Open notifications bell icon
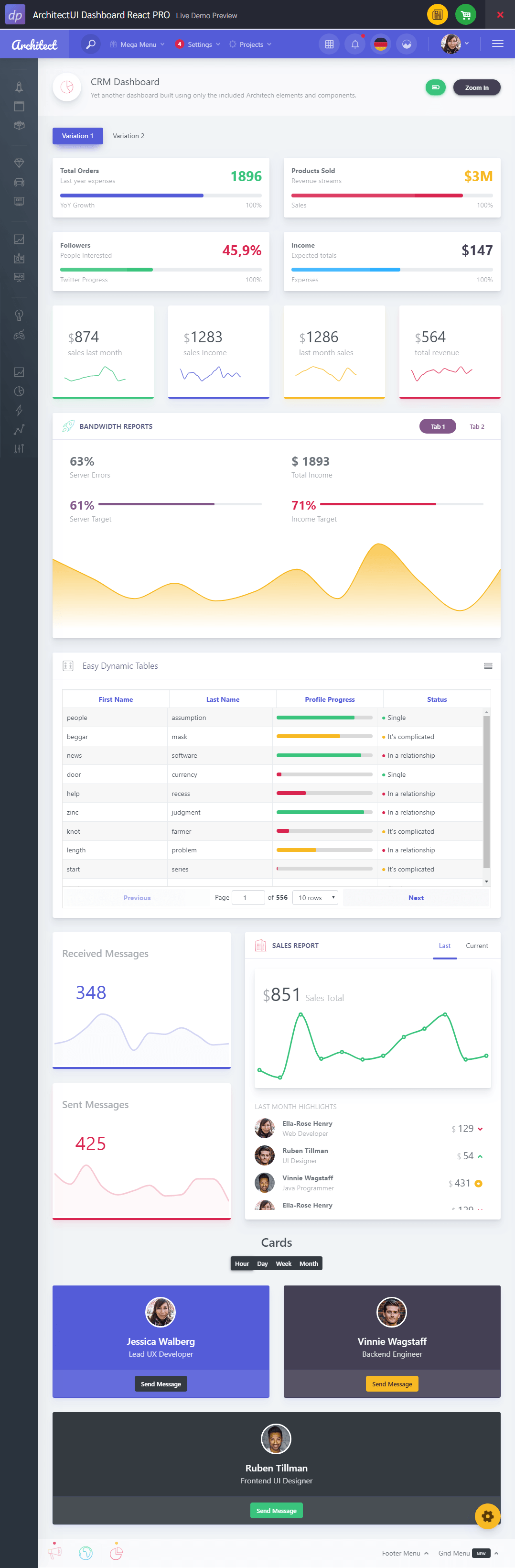Image resolution: width=515 pixels, height=1568 pixels. (355, 44)
